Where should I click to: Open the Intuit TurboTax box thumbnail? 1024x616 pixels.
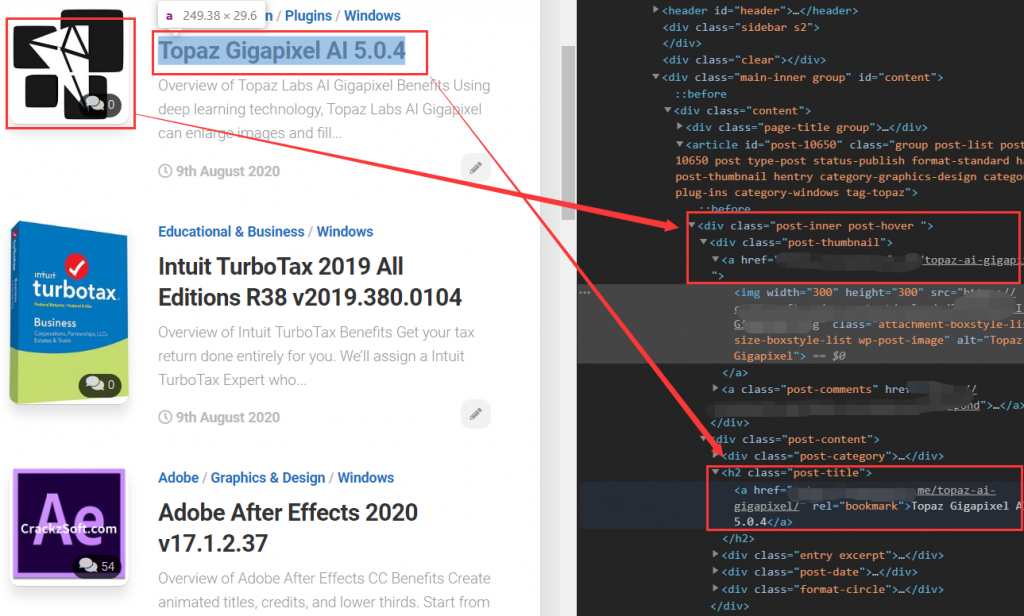click(69, 312)
